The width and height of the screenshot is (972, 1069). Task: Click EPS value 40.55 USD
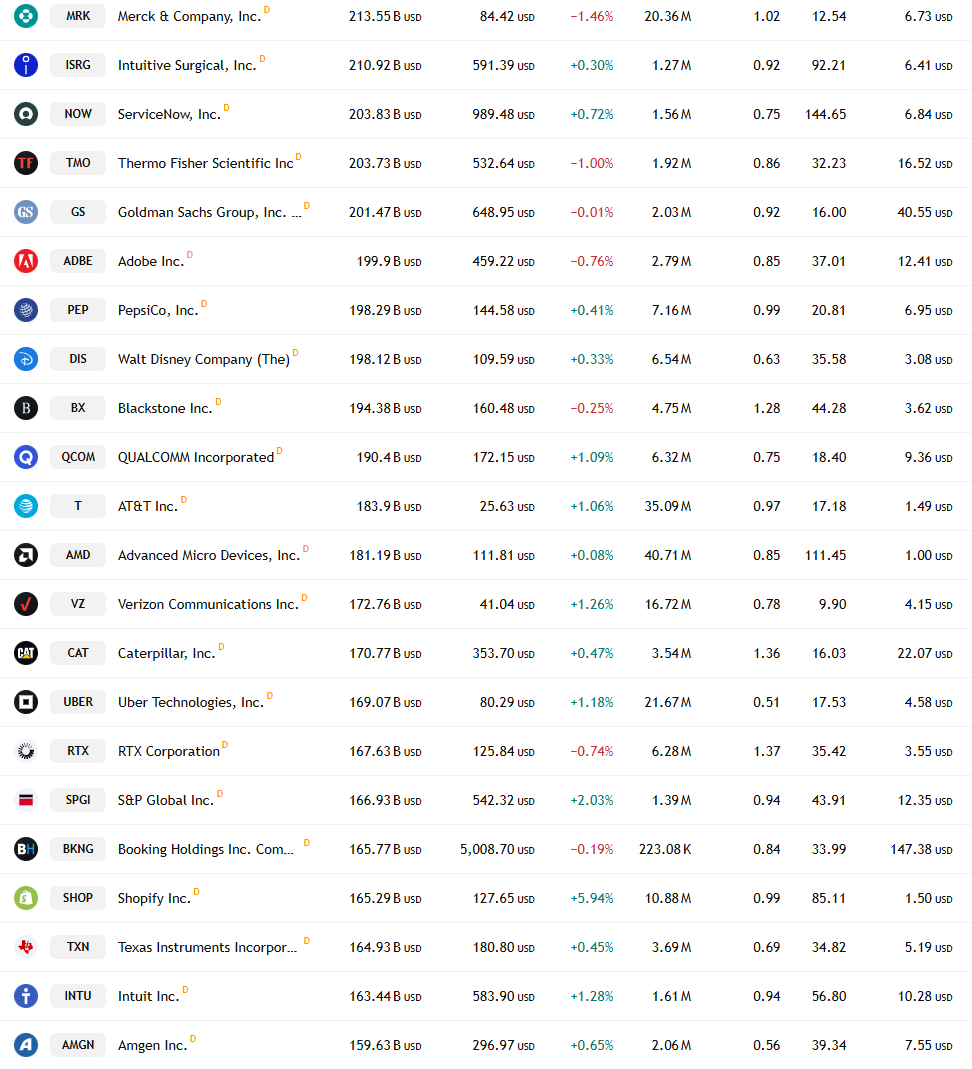[924, 213]
